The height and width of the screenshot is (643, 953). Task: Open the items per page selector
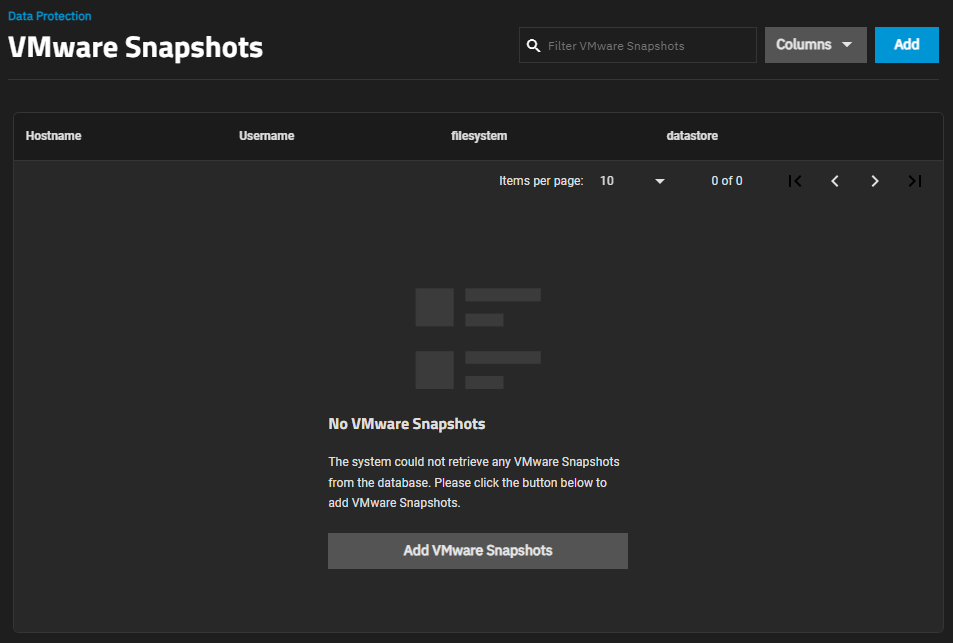[631, 181]
